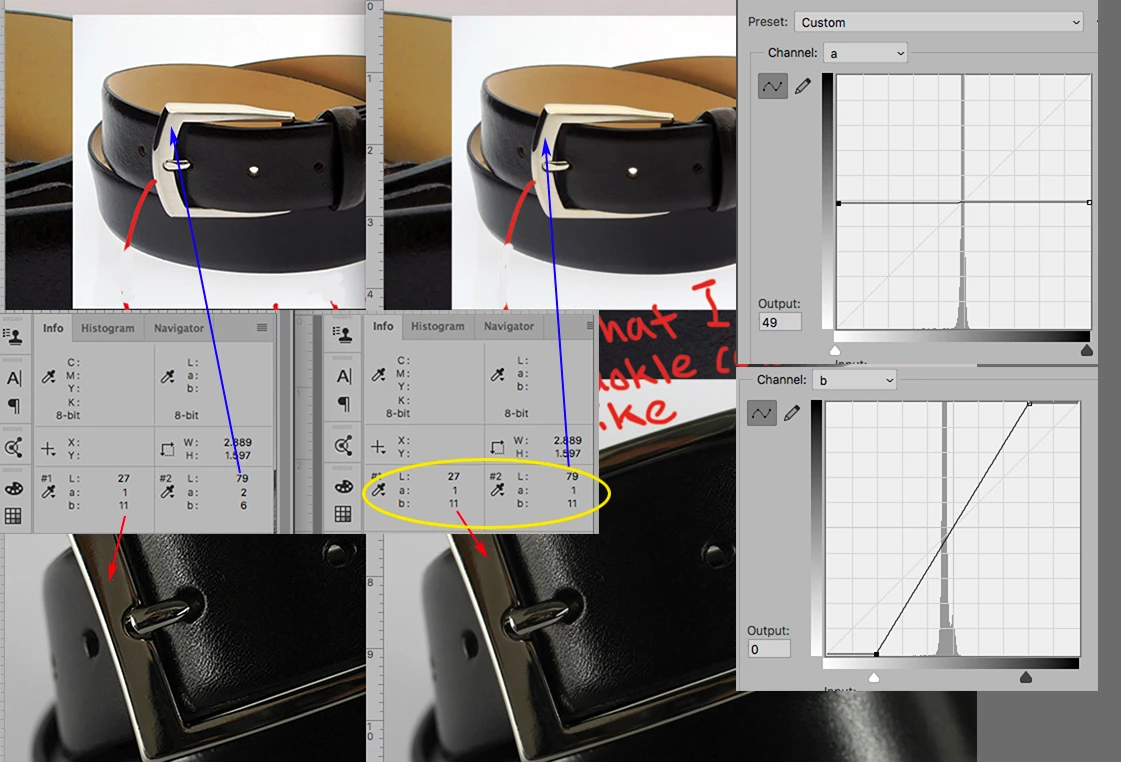Open the Preset dropdown showing Custom
This screenshot has height=762, width=1121.
click(939, 22)
